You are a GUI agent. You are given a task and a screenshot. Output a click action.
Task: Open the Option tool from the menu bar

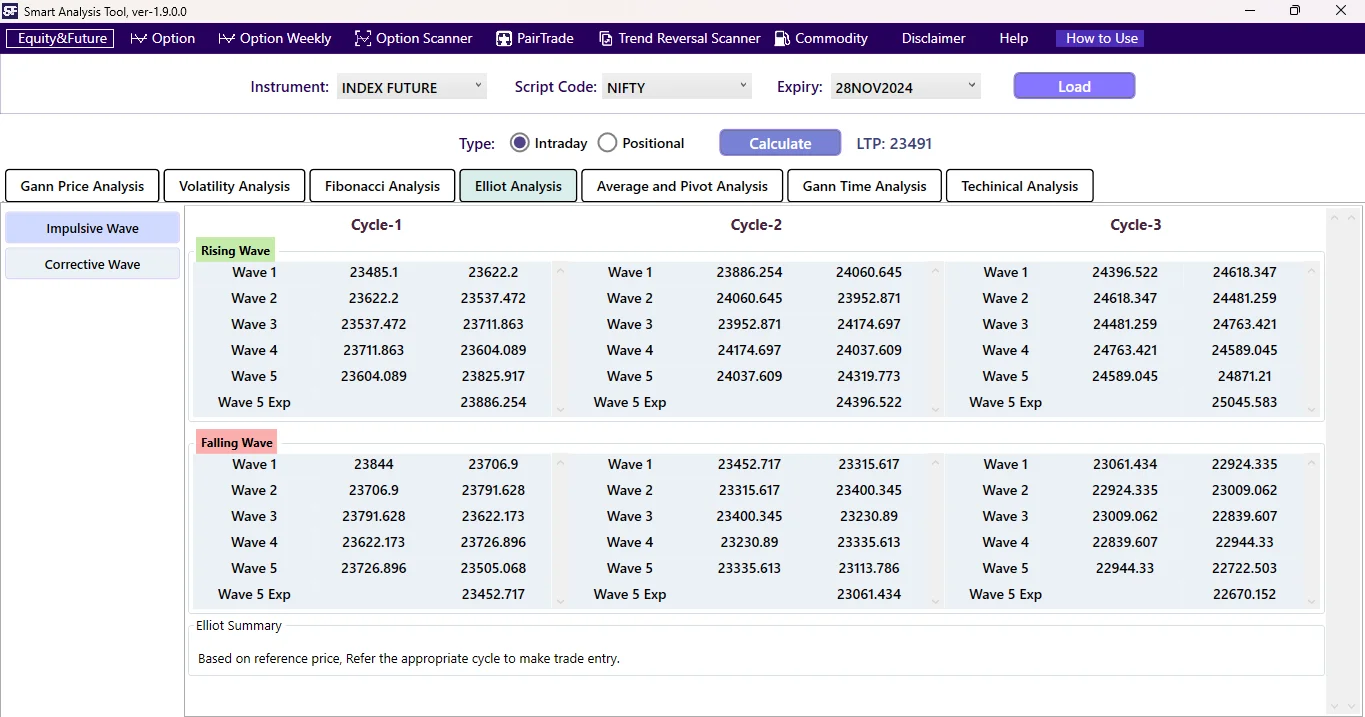tap(162, 38)
